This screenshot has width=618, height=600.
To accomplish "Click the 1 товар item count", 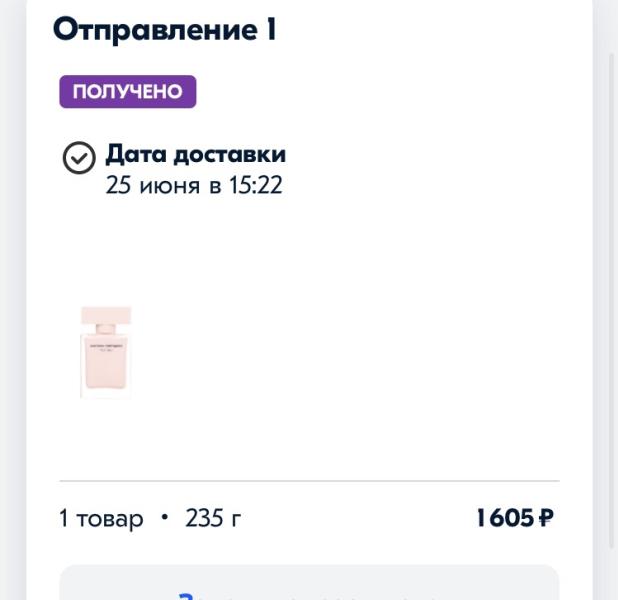I will coord(101,518).
